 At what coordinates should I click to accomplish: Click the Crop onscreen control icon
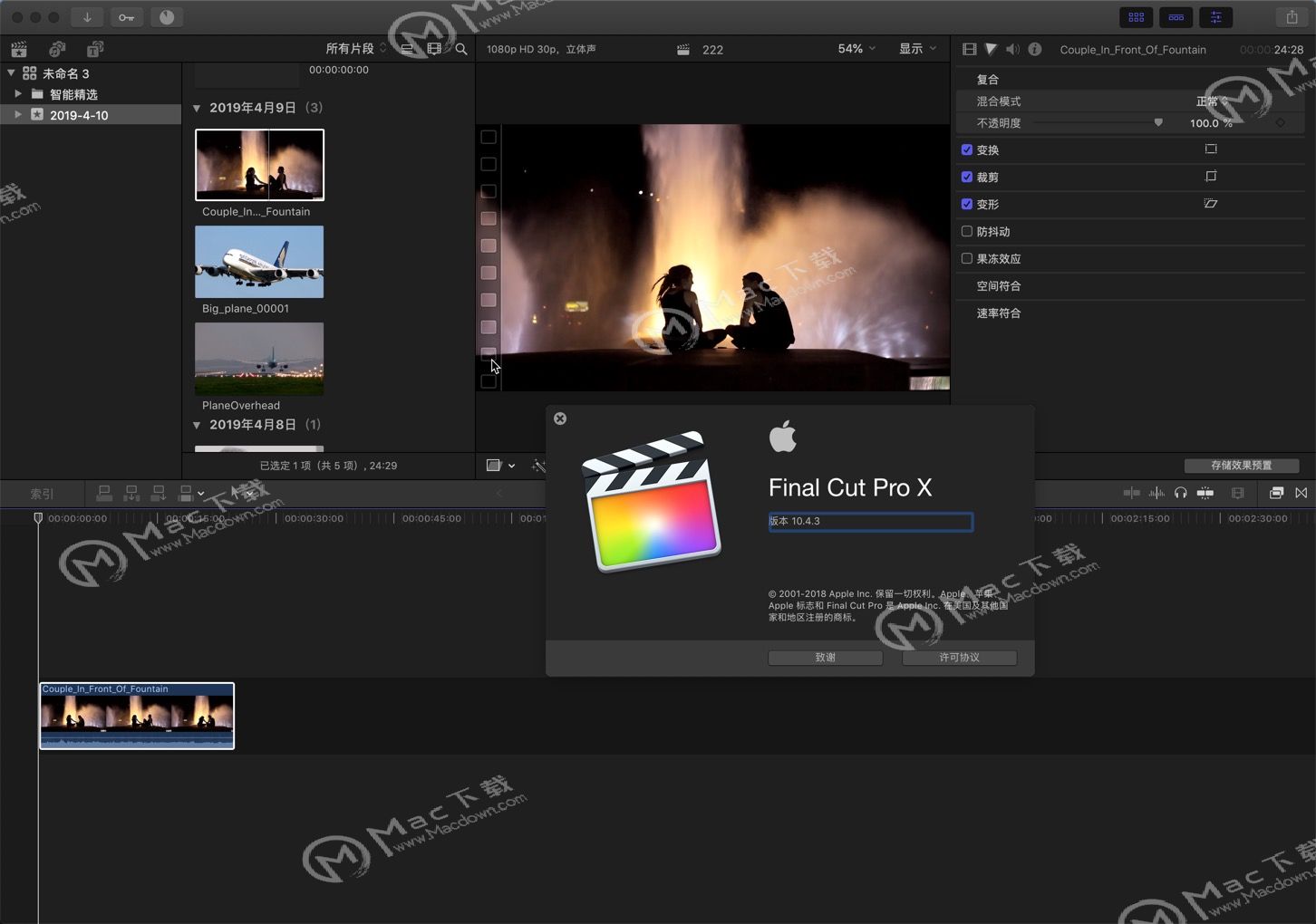(x=1211, y=177)
